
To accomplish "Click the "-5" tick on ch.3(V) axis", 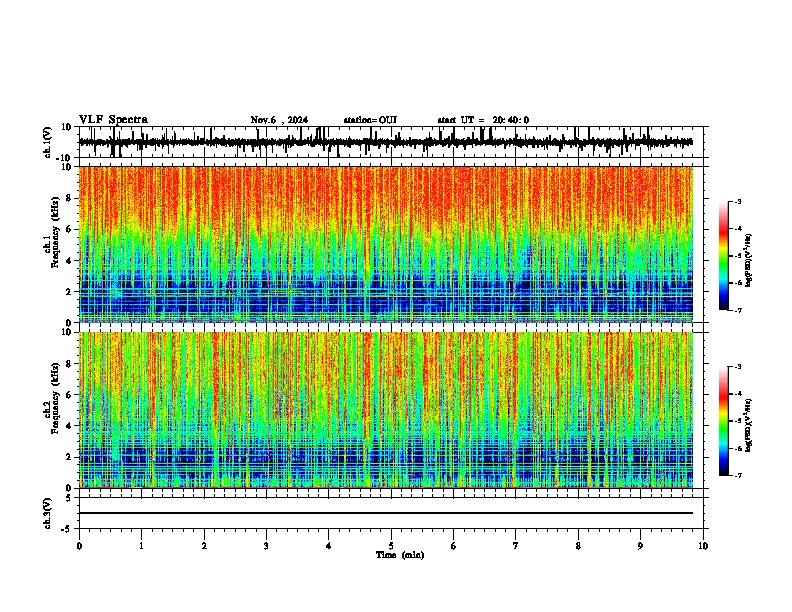I will point(68,529).
